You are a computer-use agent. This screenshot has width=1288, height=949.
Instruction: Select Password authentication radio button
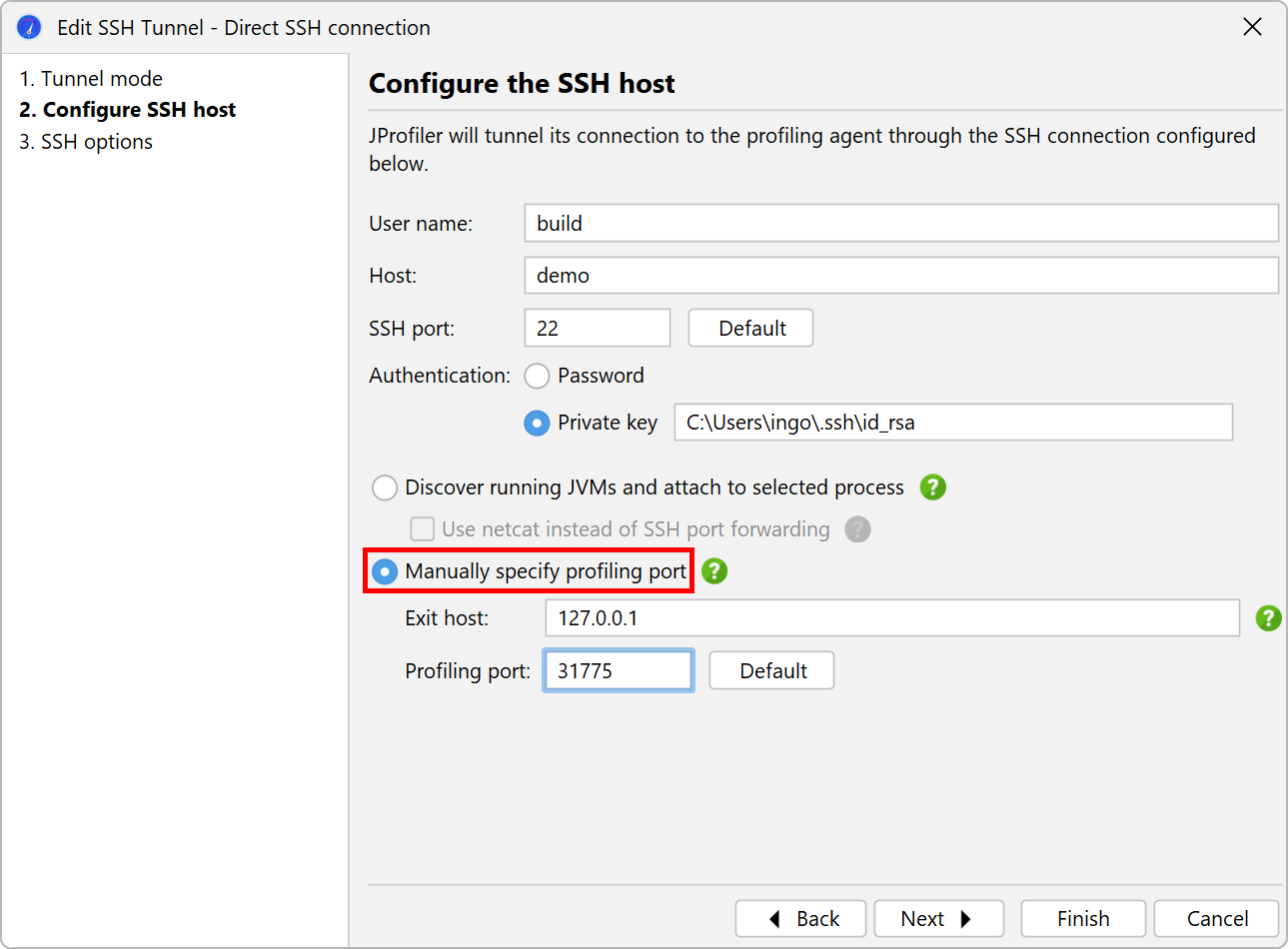tap(538, 376)
